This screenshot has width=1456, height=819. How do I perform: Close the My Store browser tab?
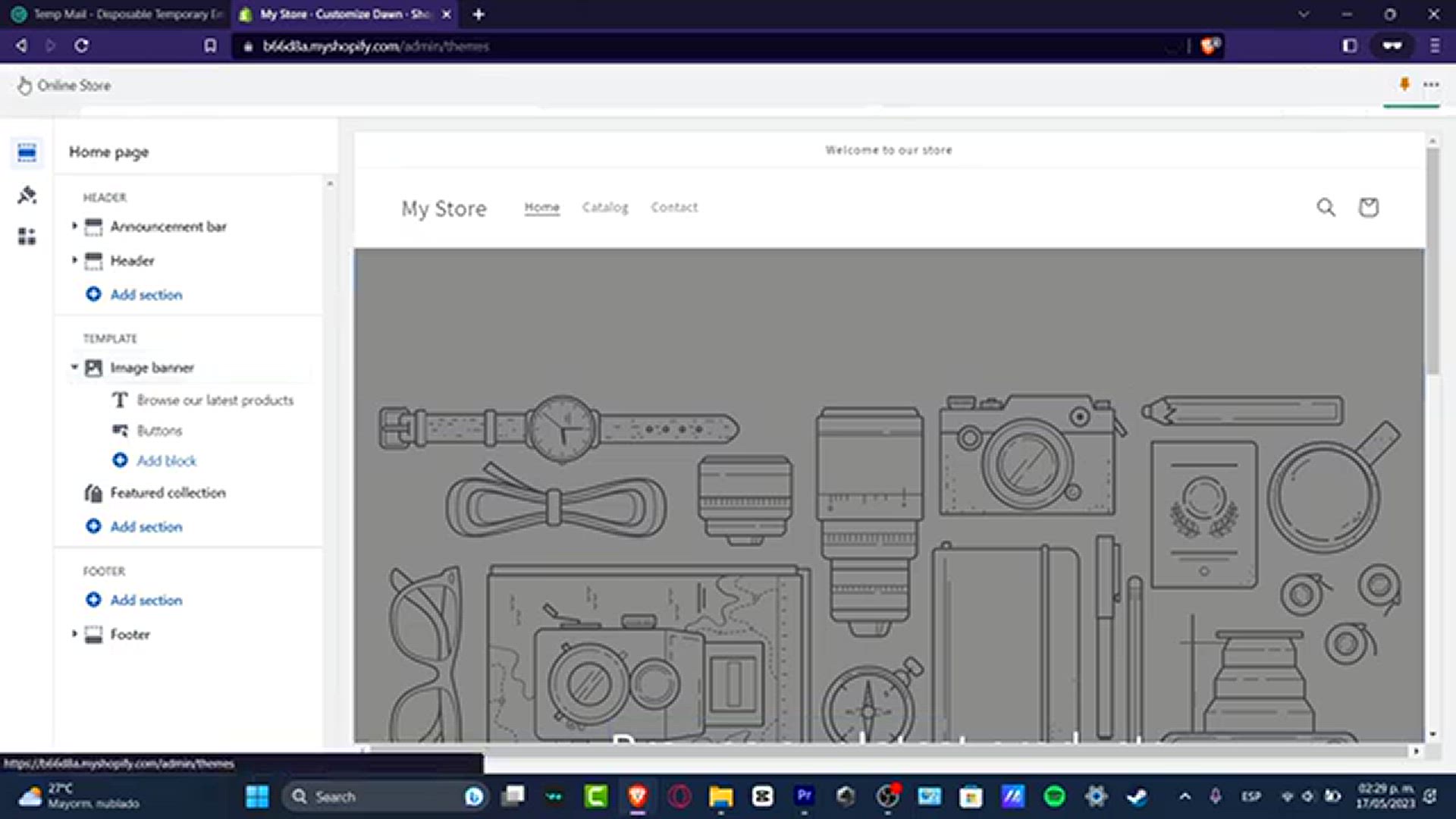pyautogui.click(x=446, y=14)
